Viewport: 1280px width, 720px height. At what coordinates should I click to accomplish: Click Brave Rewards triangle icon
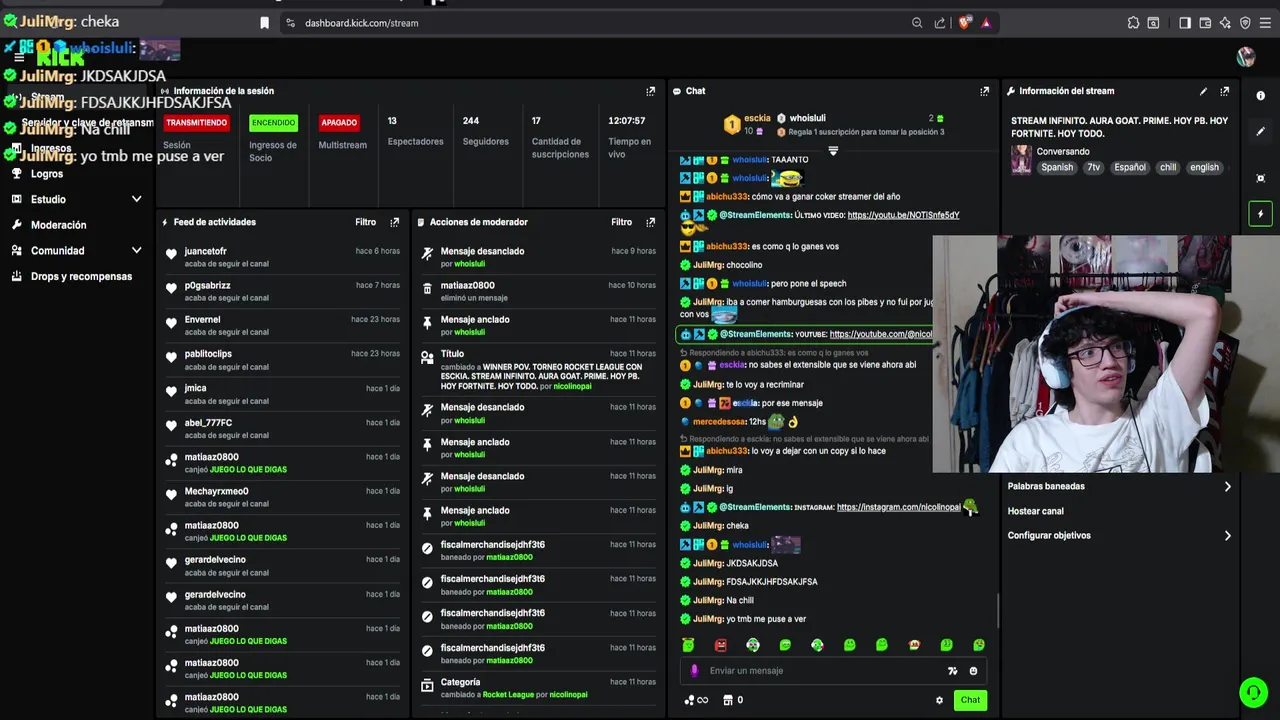coord(986,23)
